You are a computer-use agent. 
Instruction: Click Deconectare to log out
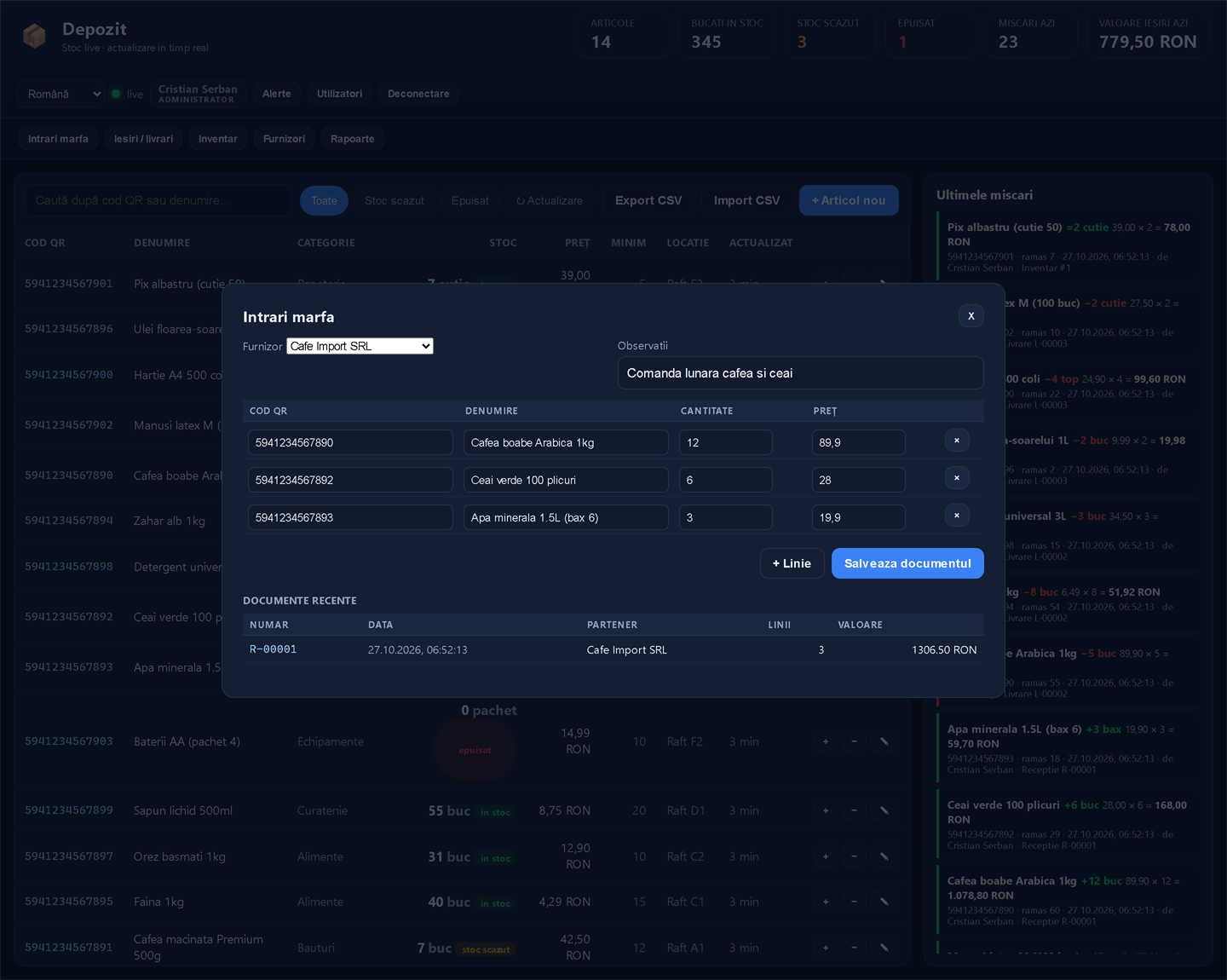(418, 94)
